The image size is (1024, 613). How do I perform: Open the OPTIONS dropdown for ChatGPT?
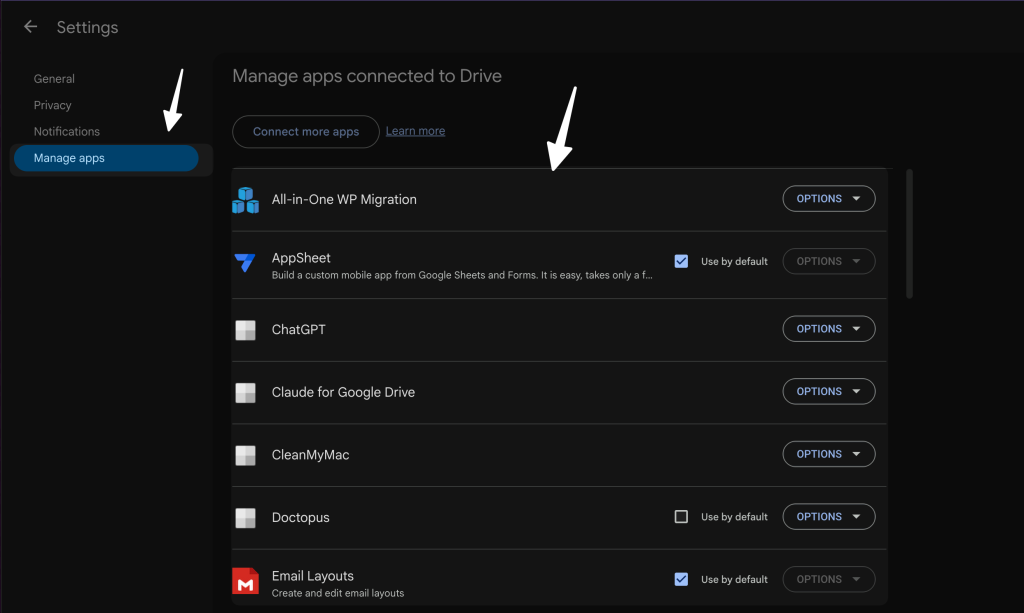[x=828, y=328]
